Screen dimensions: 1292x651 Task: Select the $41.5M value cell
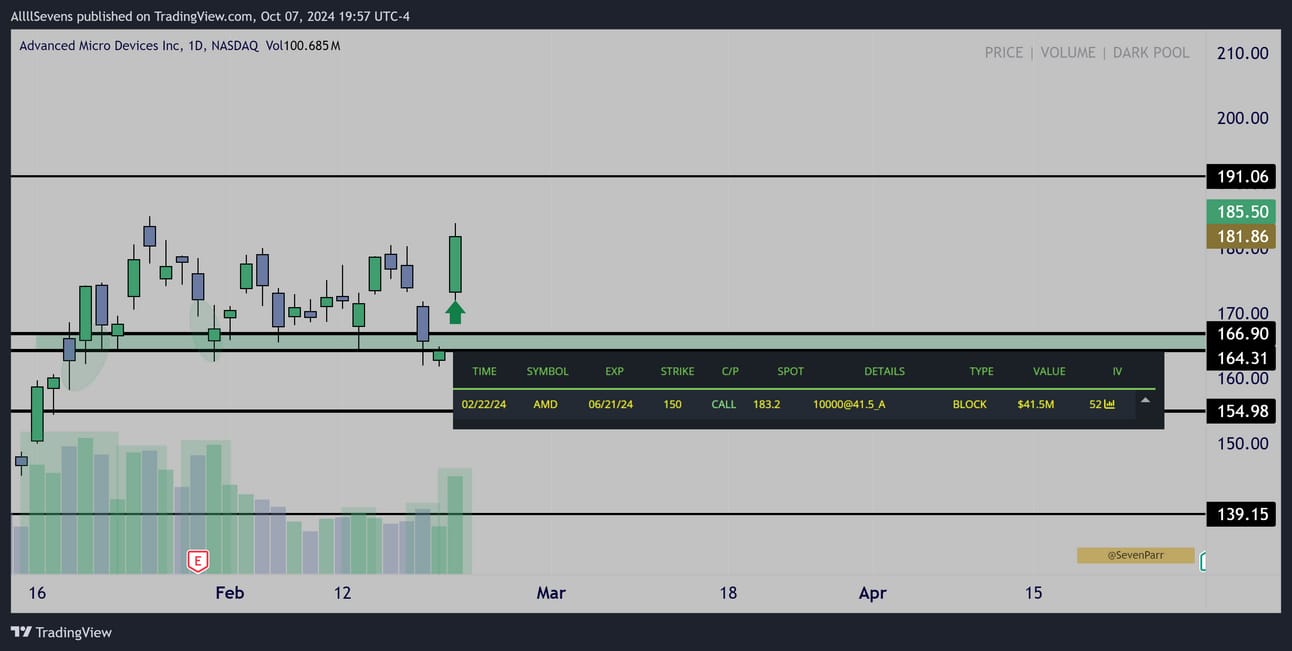coord(1036,404)
